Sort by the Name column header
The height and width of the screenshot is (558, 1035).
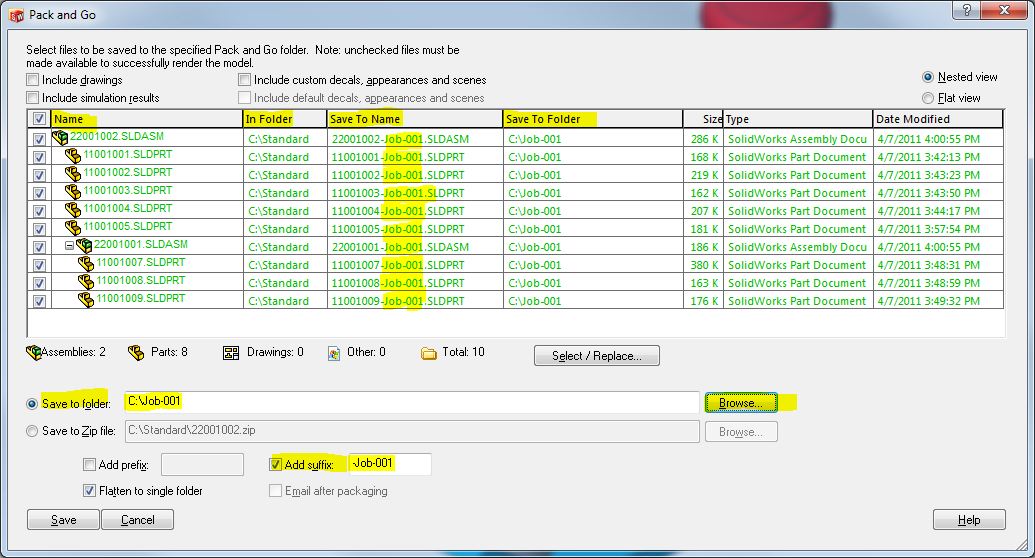coord(146,119)
